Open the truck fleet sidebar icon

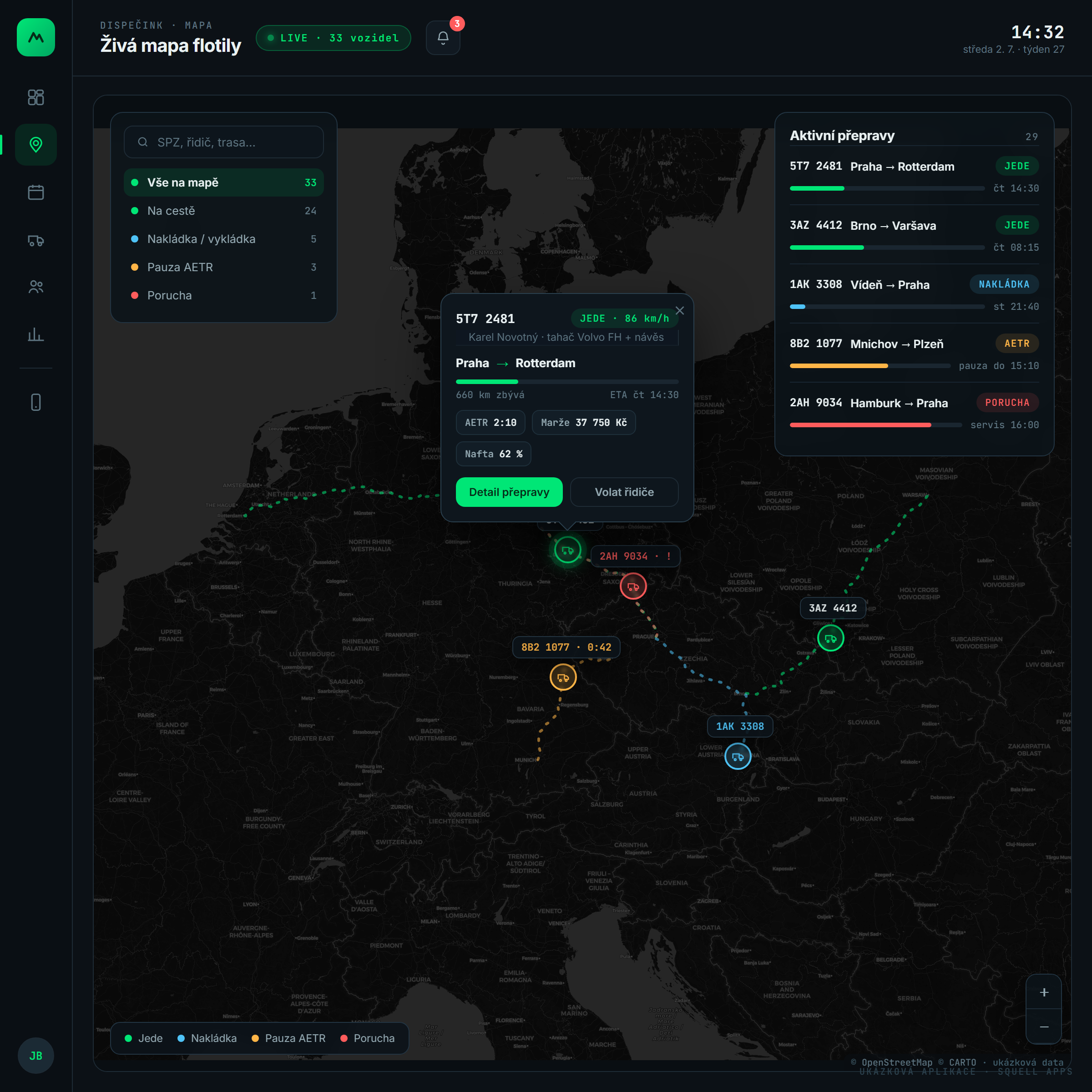[35, 240]
